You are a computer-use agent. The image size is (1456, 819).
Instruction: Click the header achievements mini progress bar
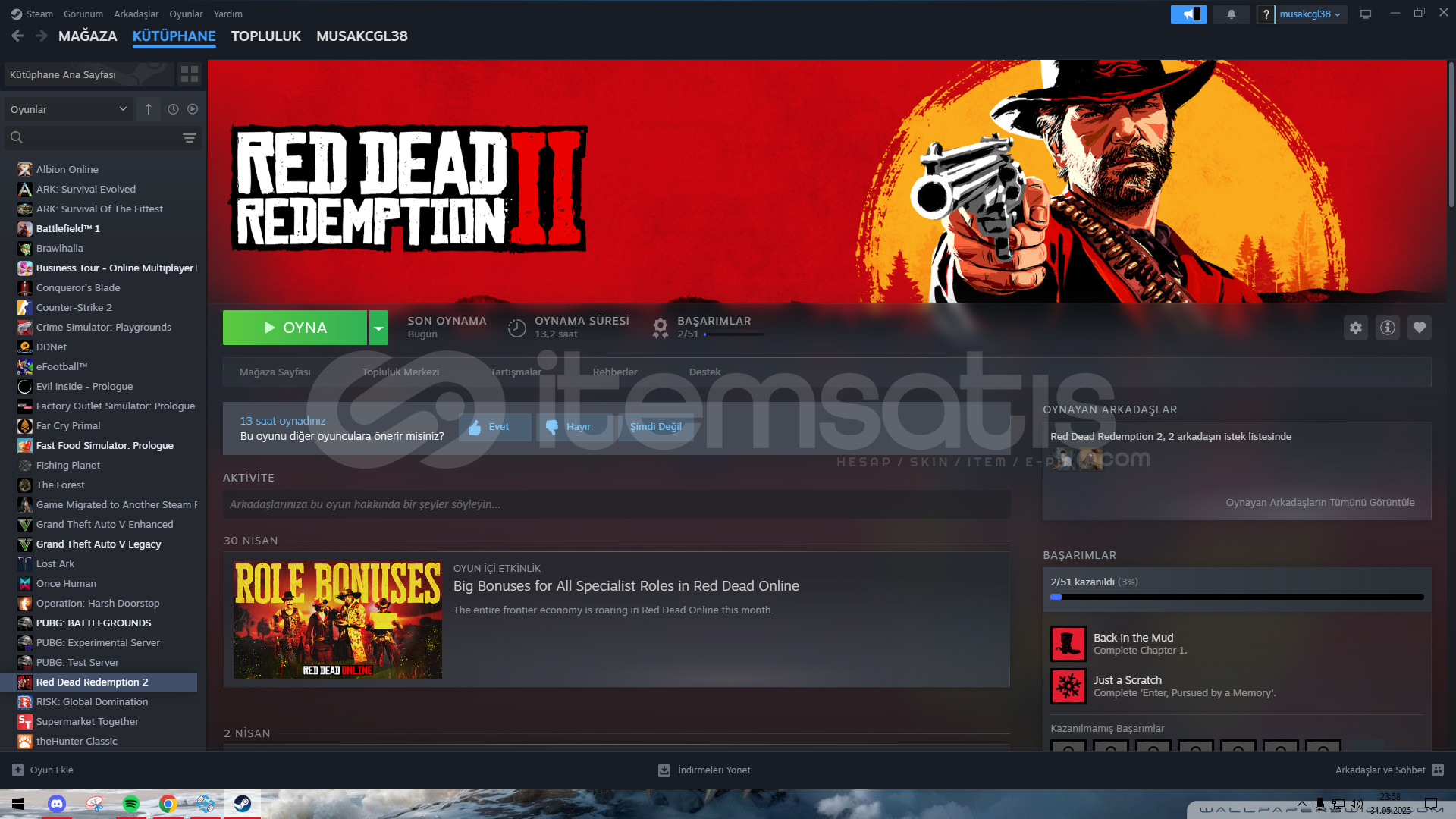tap(733, 334)
